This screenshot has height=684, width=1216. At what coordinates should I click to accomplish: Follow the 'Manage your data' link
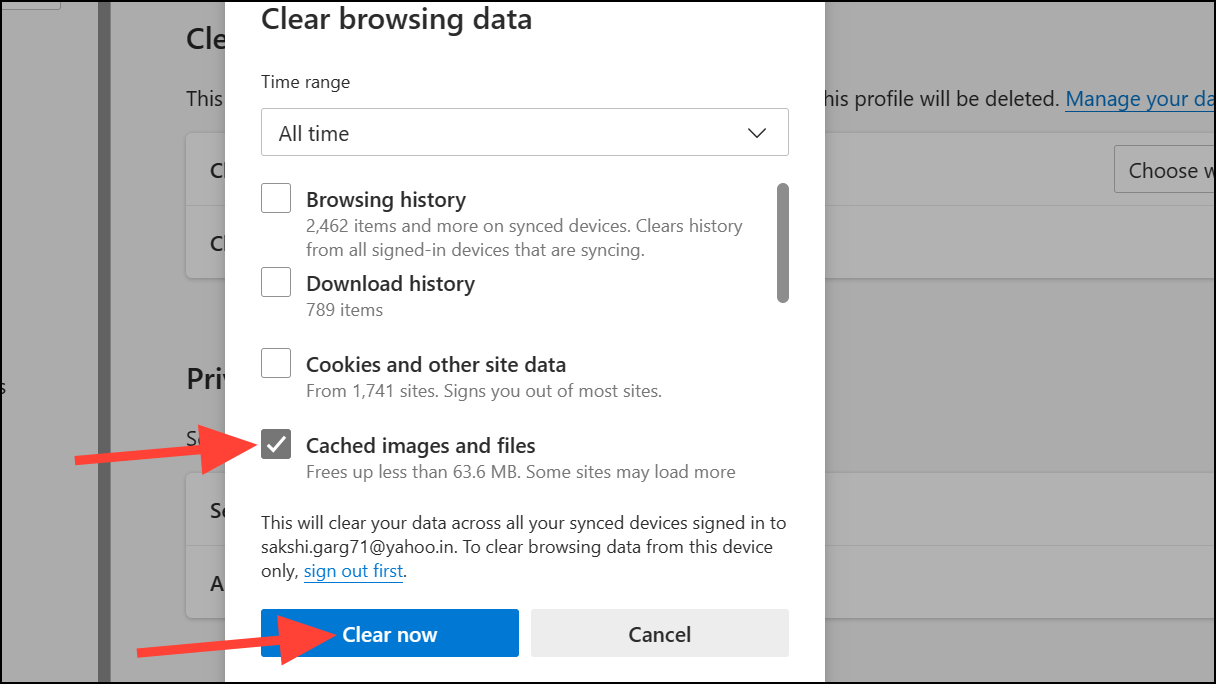[1140, 98]
